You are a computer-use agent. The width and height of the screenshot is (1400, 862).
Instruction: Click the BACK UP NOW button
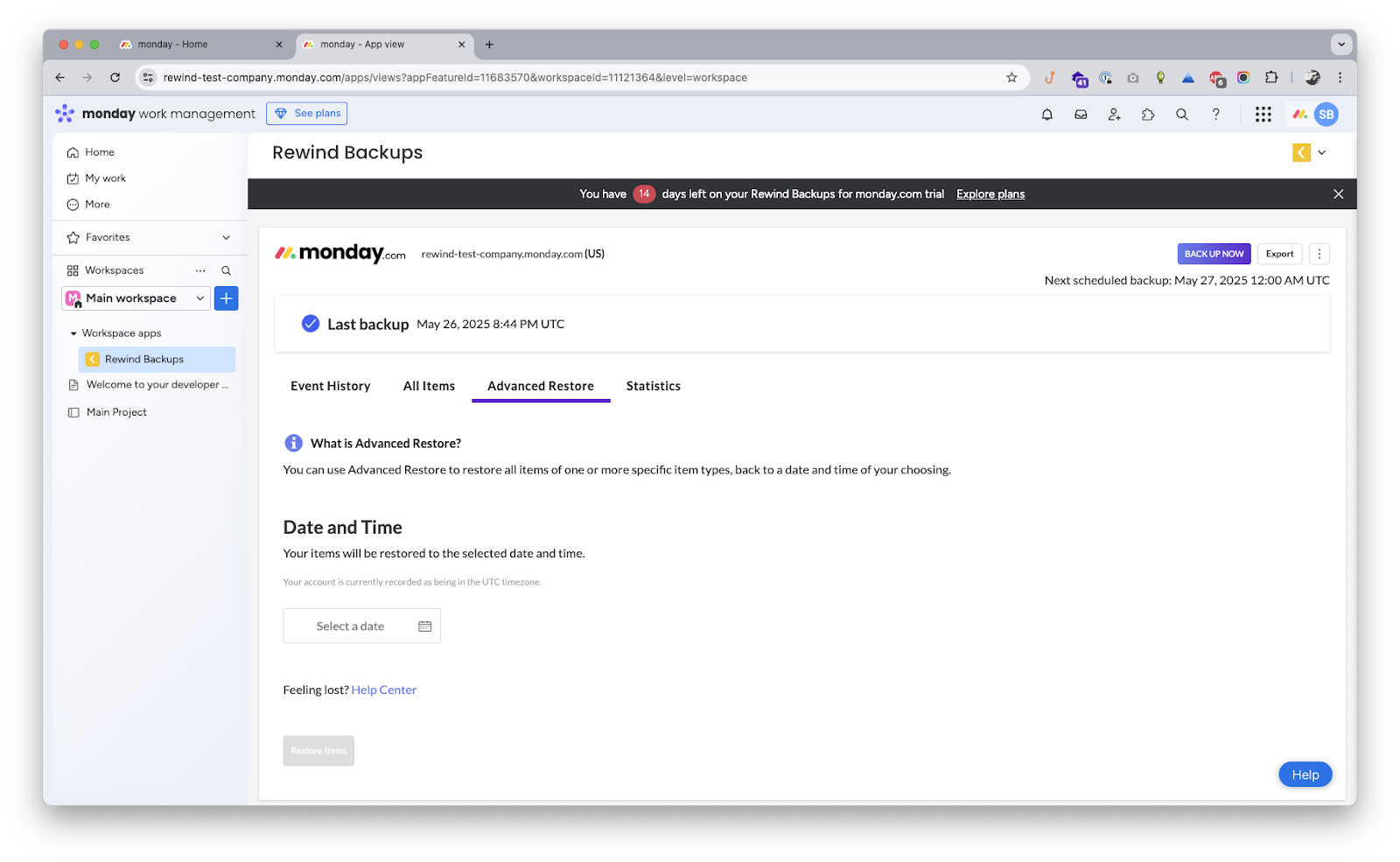point(1214,254)
